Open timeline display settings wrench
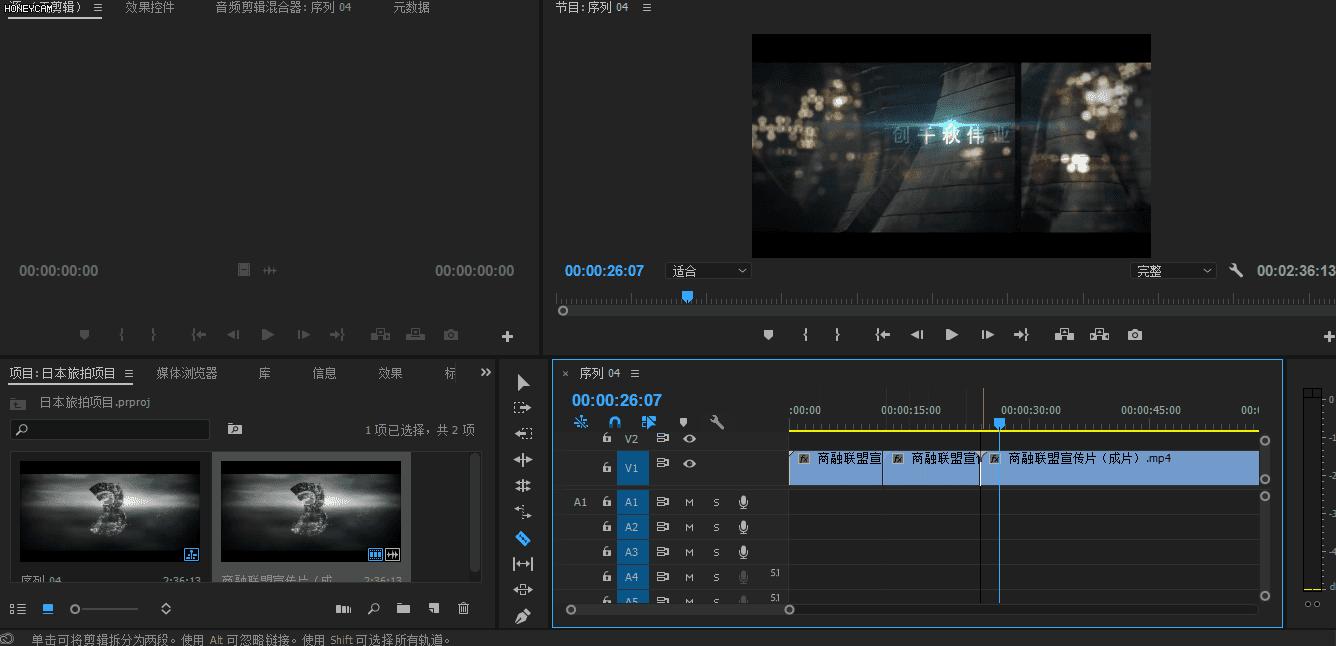 pyautogui.click(x=716, y=422)
